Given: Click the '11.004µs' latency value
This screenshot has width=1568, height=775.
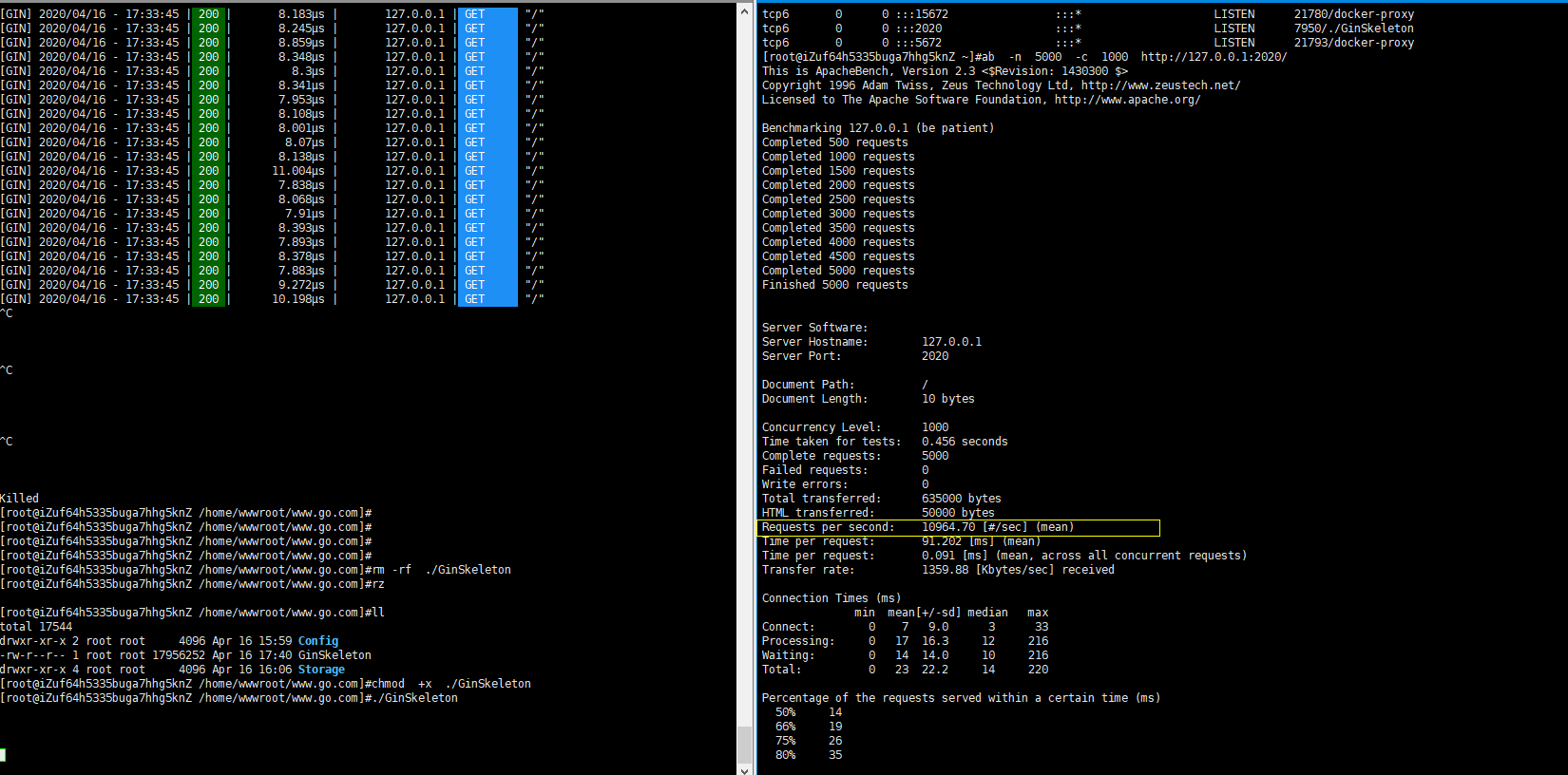Looking at the screenshot, I should click(298, 171).
